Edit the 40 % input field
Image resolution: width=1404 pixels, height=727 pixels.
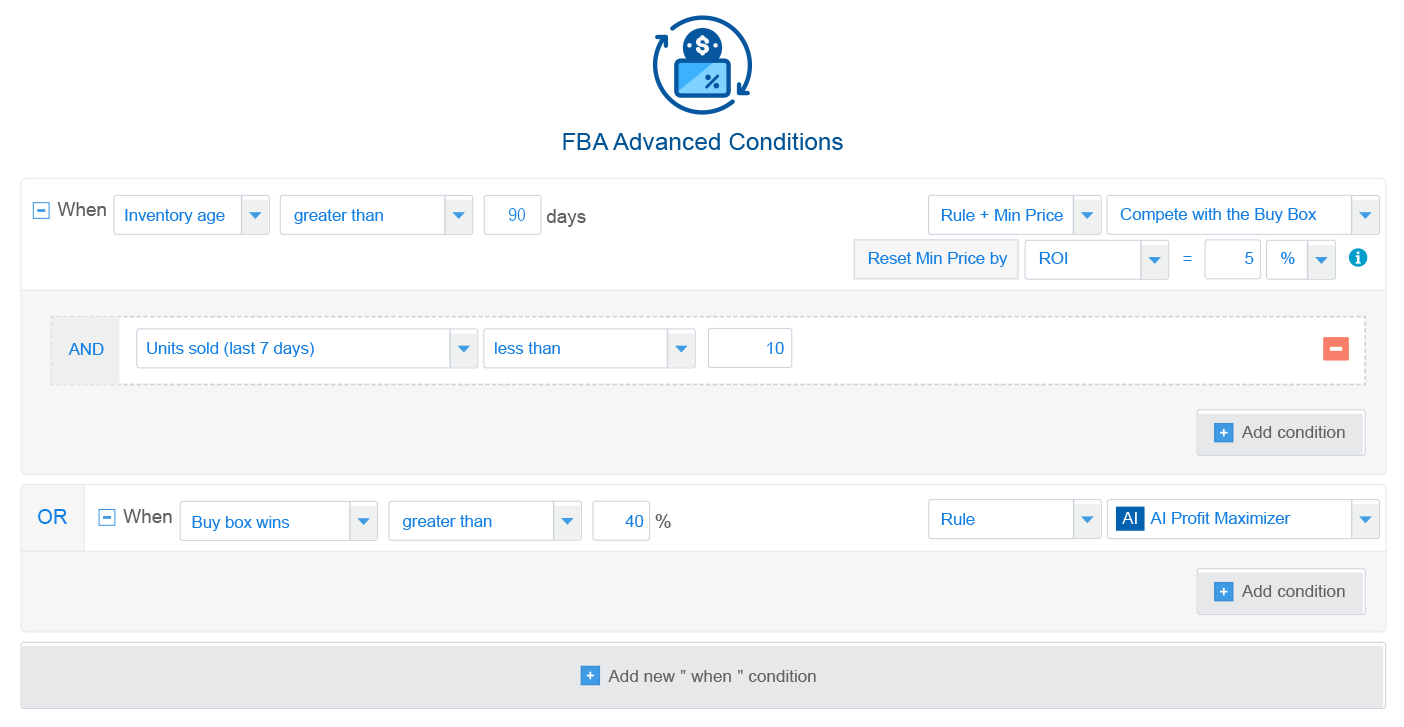621,521
